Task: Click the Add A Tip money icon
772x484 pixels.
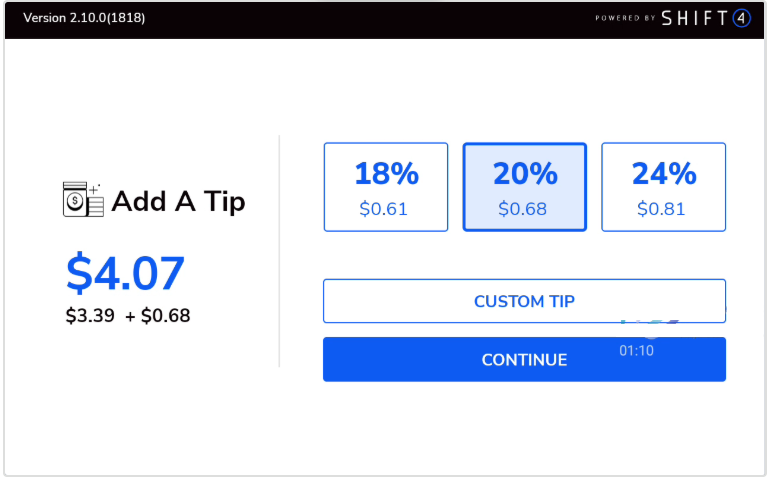Action: tap(83, 200)
